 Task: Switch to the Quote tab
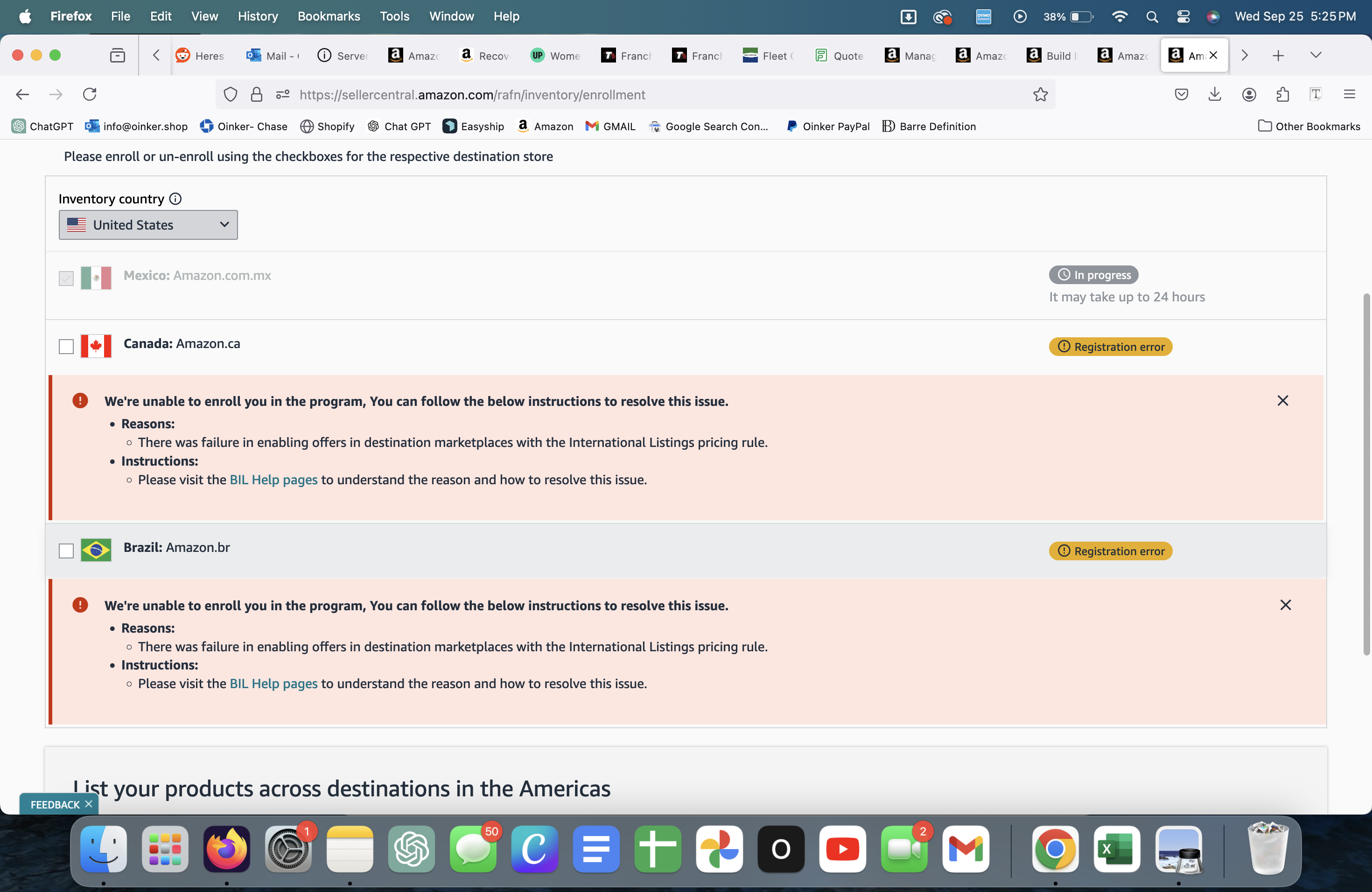pyautogui.click(x=840, y=56)
